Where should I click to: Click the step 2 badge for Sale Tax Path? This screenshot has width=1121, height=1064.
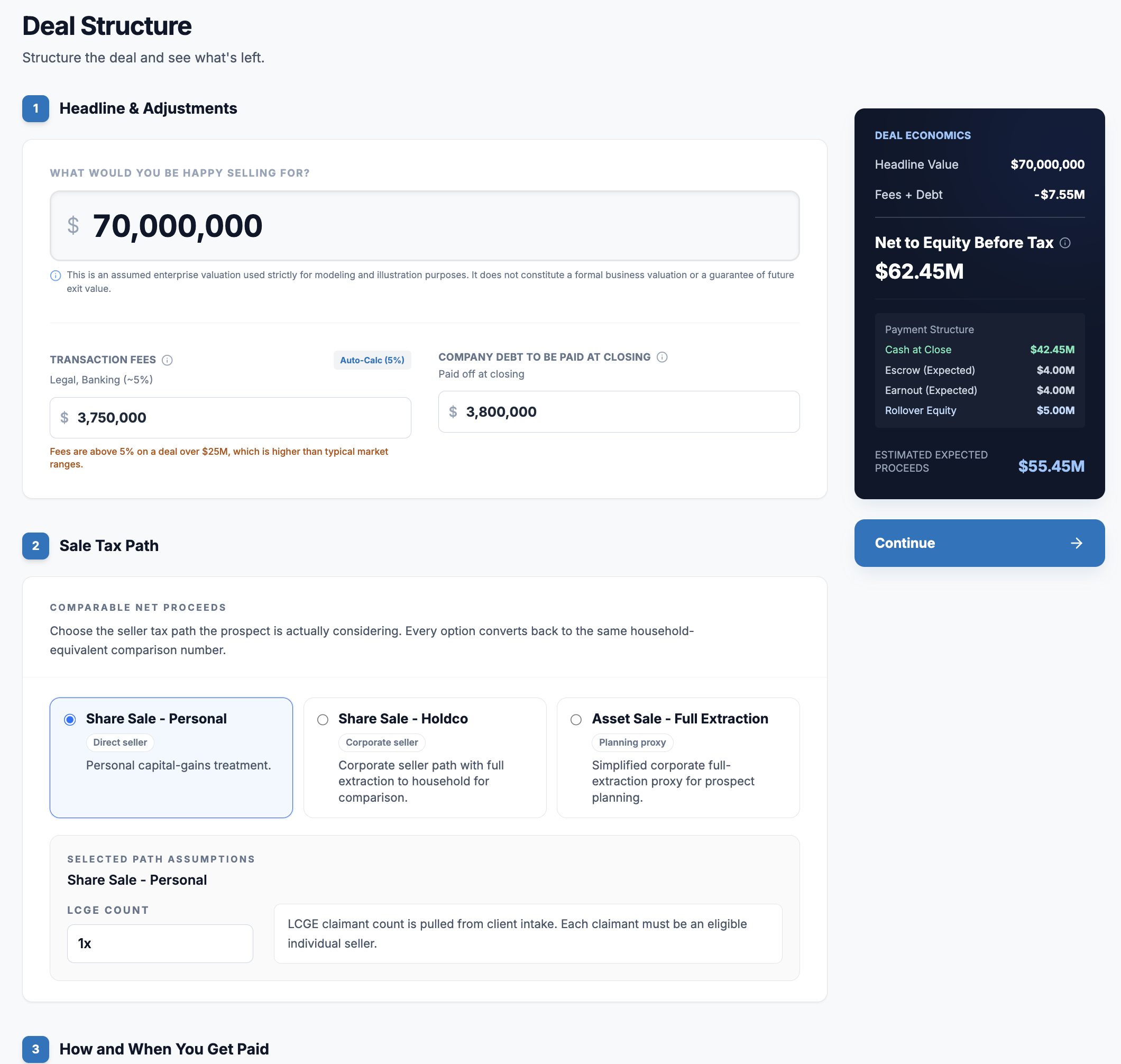click(35, 546)
